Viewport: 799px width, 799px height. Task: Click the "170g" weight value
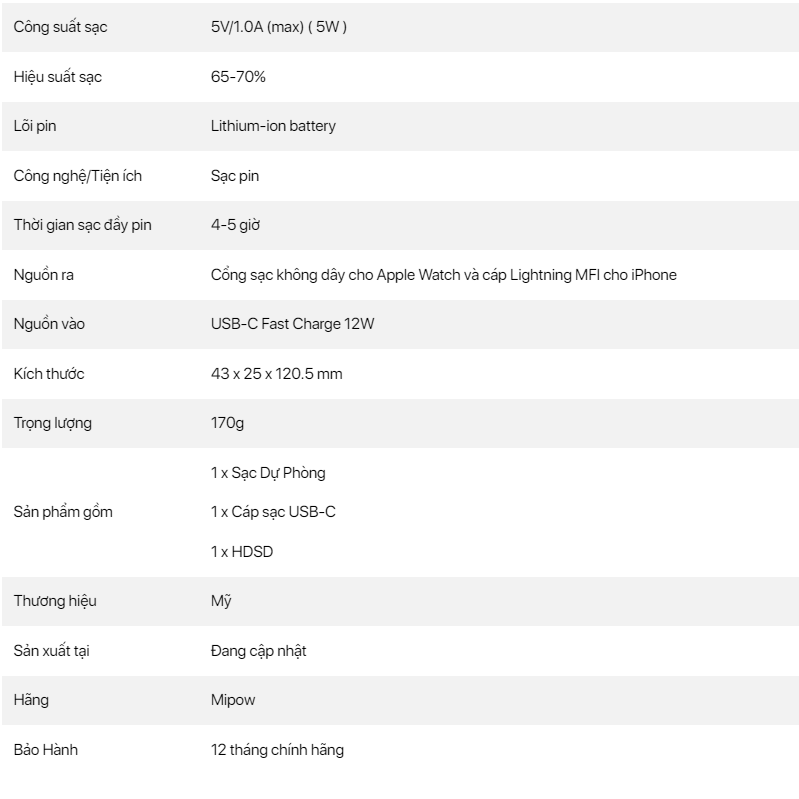pyautogui.click(x=227, y=423)
